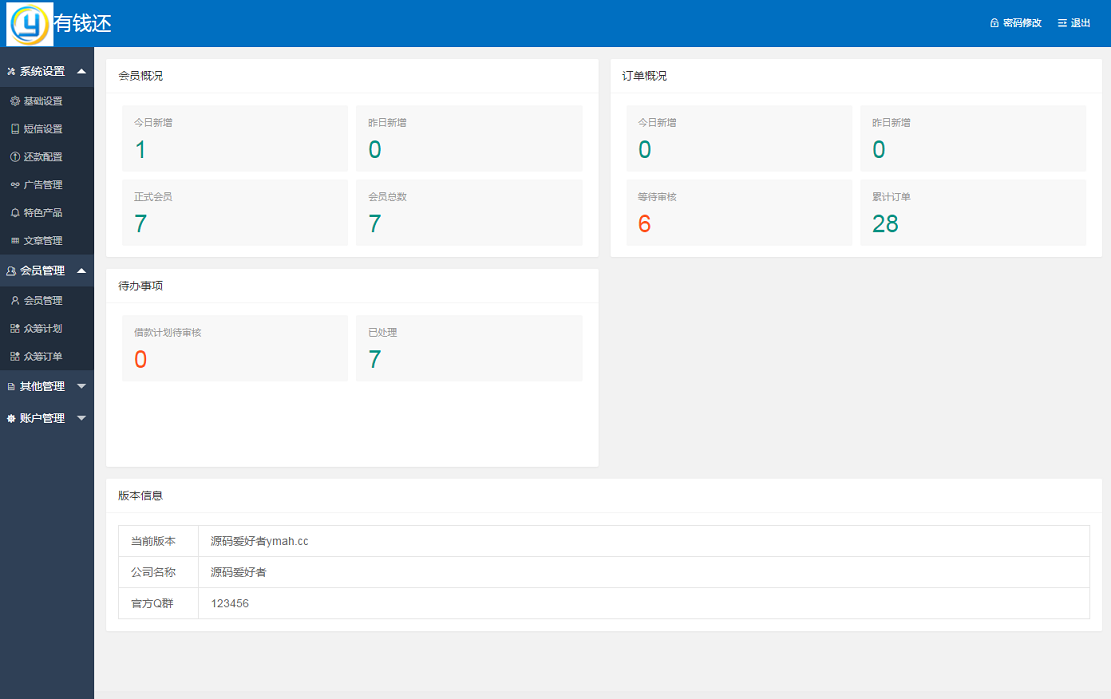The width and height of the screenshot is (1111, 699).
Task: Click the gear icon beside 基础设置
Action: [x=15, y=101]
